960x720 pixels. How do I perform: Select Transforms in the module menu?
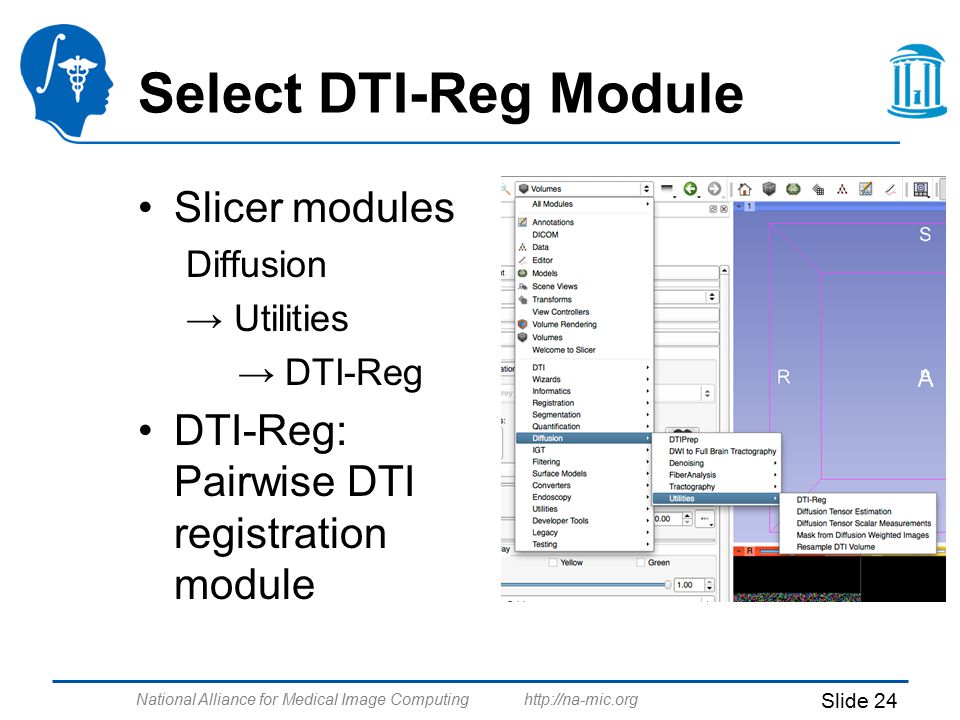click(x=584, y=299)
